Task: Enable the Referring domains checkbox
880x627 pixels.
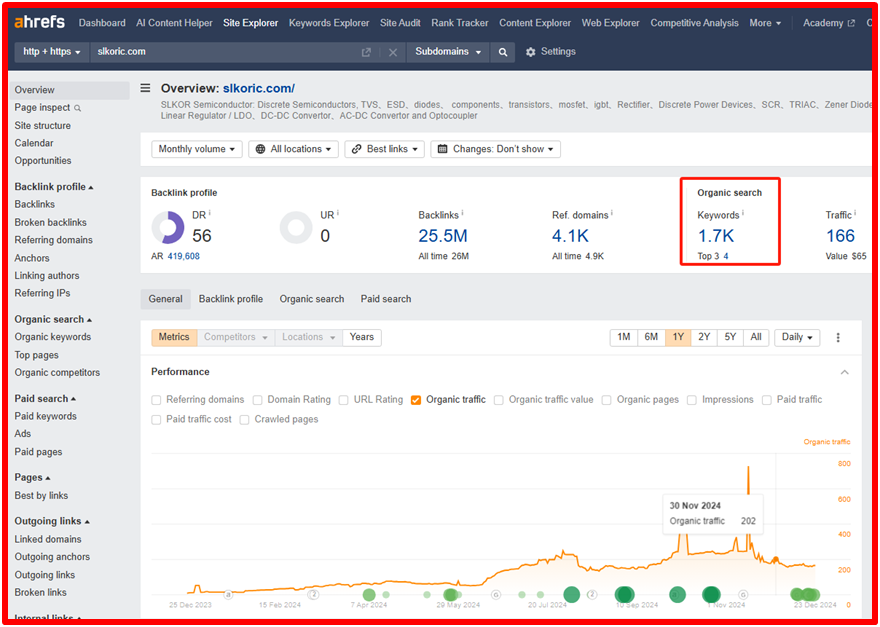Action: tap(157, 400)
